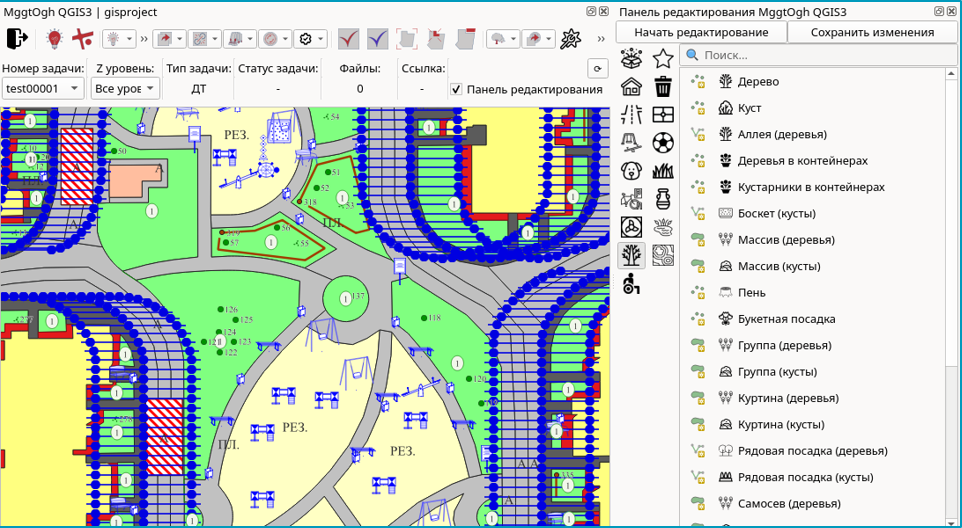Viewport: 962px width, 528px height.
Task: Click the Поиск search field
Action: coord(820,55)
